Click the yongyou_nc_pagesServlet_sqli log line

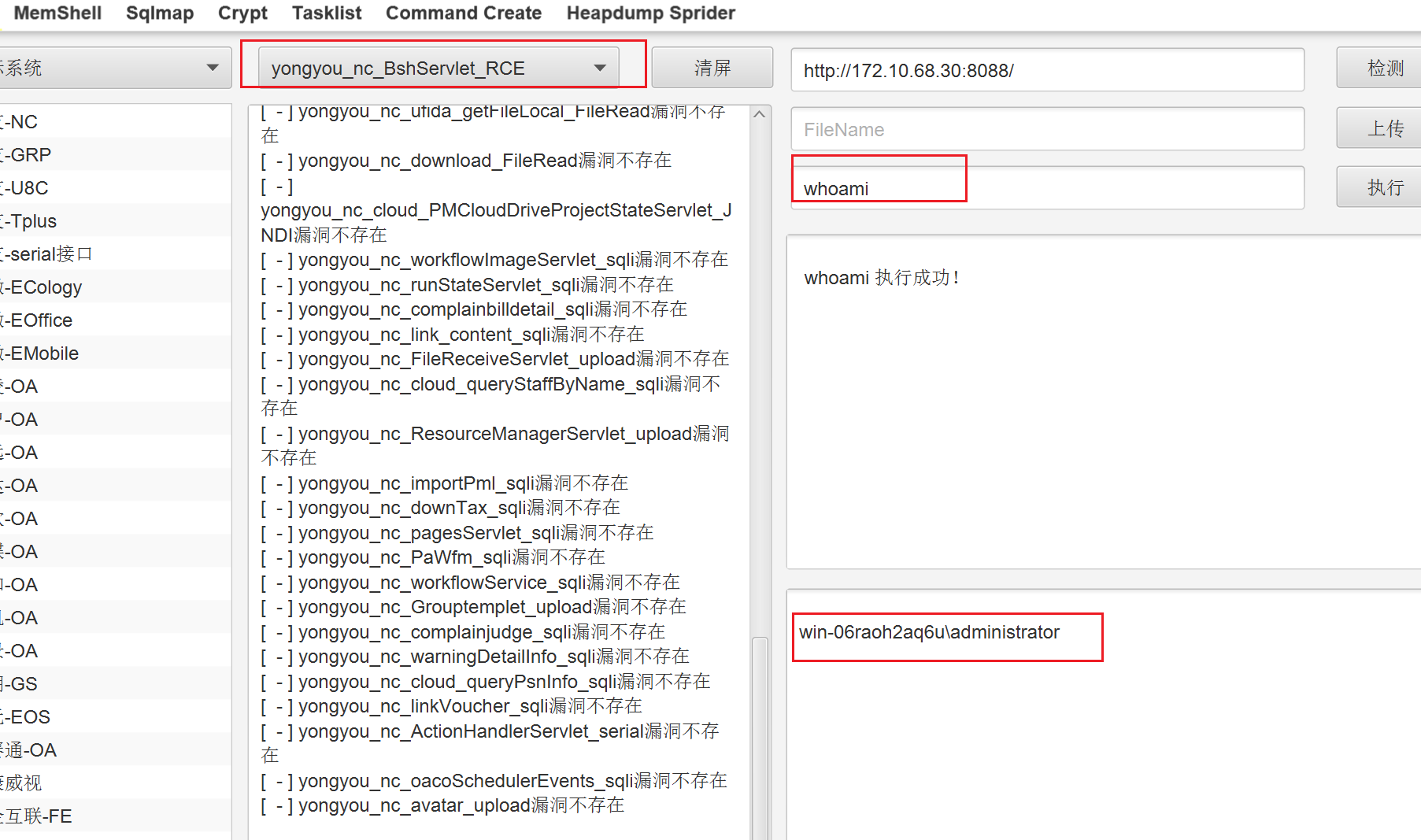tap(457, 533)
